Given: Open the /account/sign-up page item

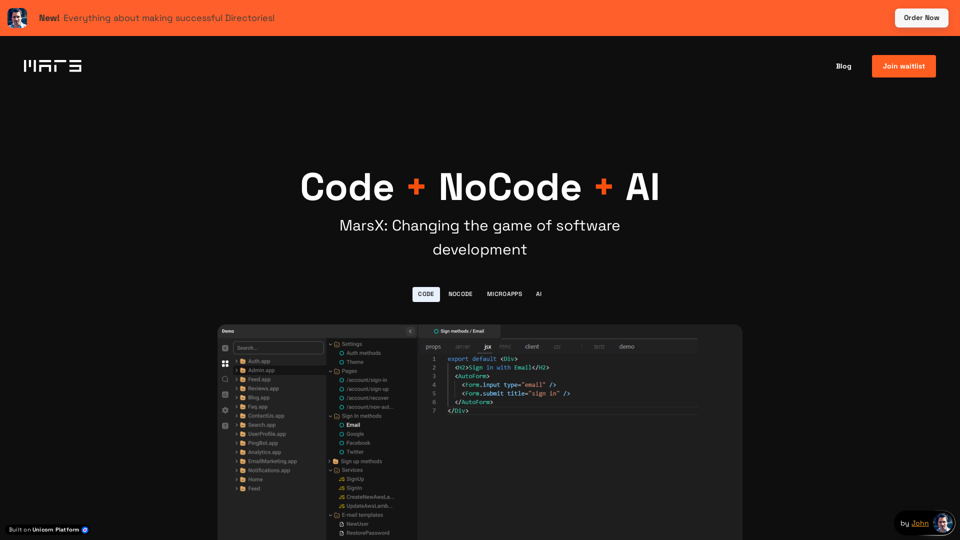Looking at the screenshot, I should (x=367, y=389).
